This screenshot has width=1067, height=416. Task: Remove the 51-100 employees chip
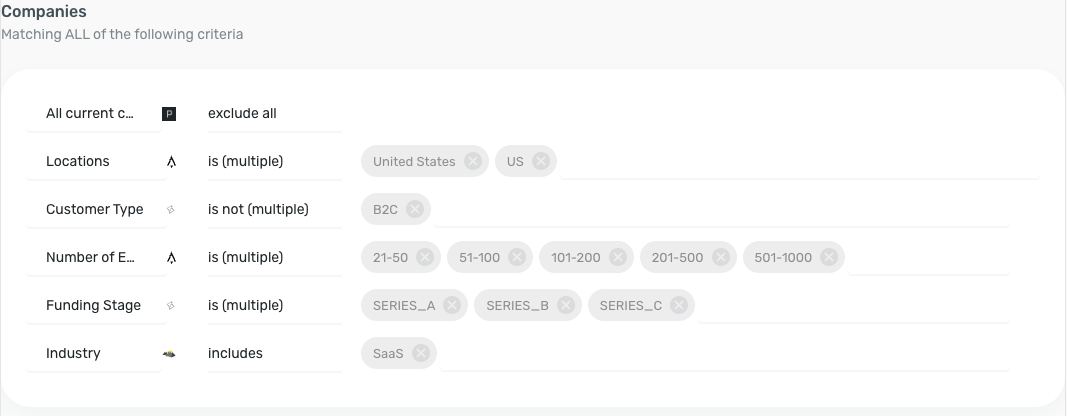tap(517, 257)
